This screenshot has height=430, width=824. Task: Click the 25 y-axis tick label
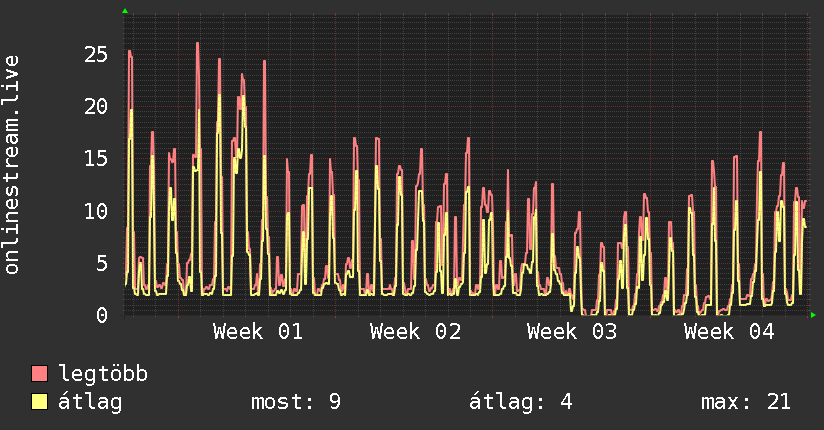(96, 54)
